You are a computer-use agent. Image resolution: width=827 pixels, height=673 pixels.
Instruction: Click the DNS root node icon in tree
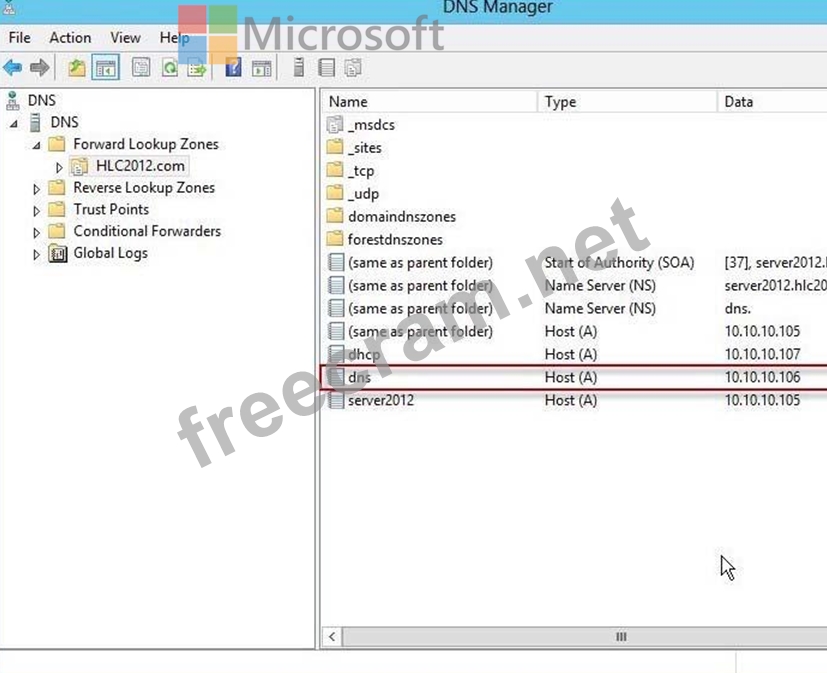point(12,100)
